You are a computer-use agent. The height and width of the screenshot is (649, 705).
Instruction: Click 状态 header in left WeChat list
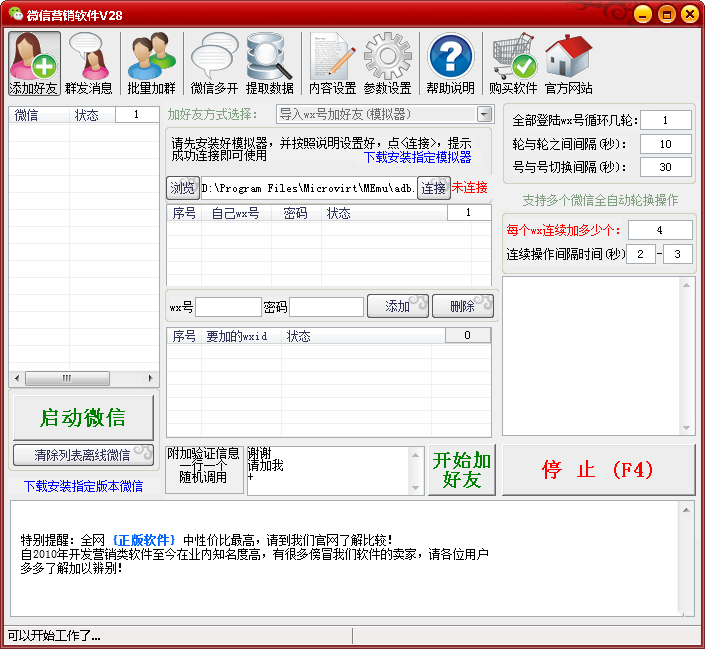[92, 115]
